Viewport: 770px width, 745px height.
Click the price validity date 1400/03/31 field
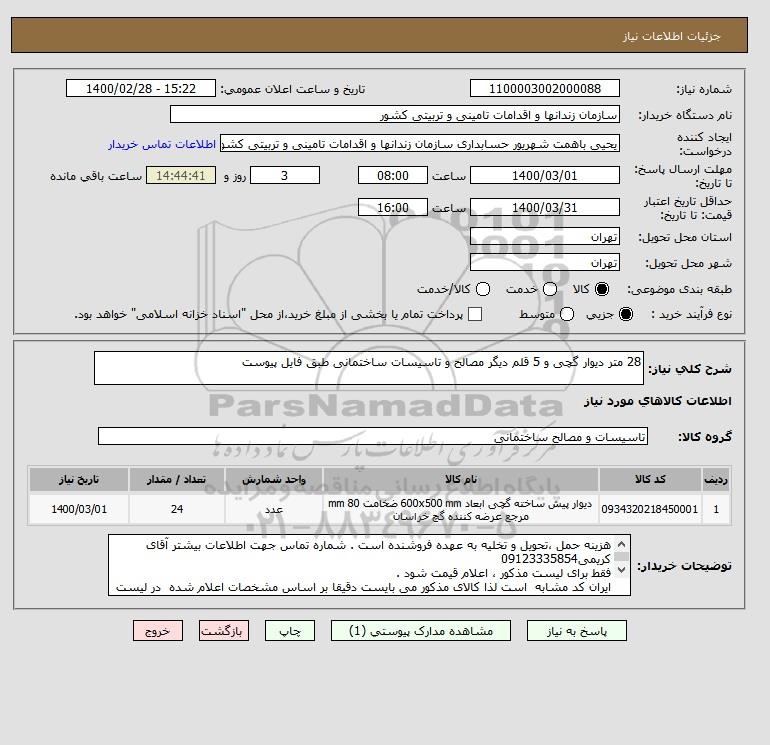[545, 207]
